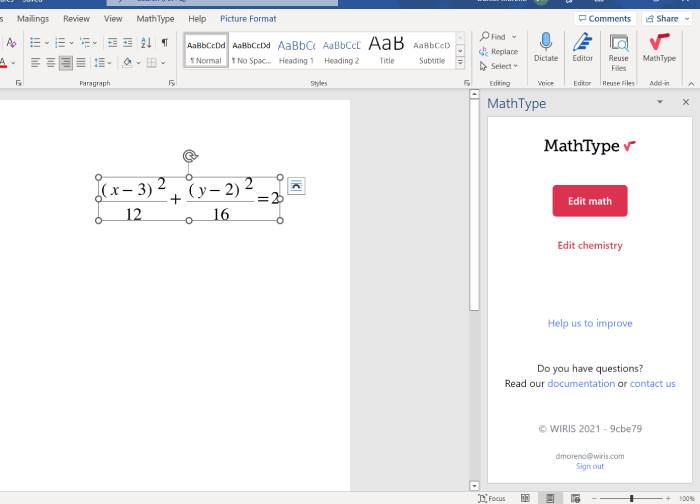This screenshot has width=700, height=504.
Task: Click Replace in the Editing group
Action: [x=499, y=52]
